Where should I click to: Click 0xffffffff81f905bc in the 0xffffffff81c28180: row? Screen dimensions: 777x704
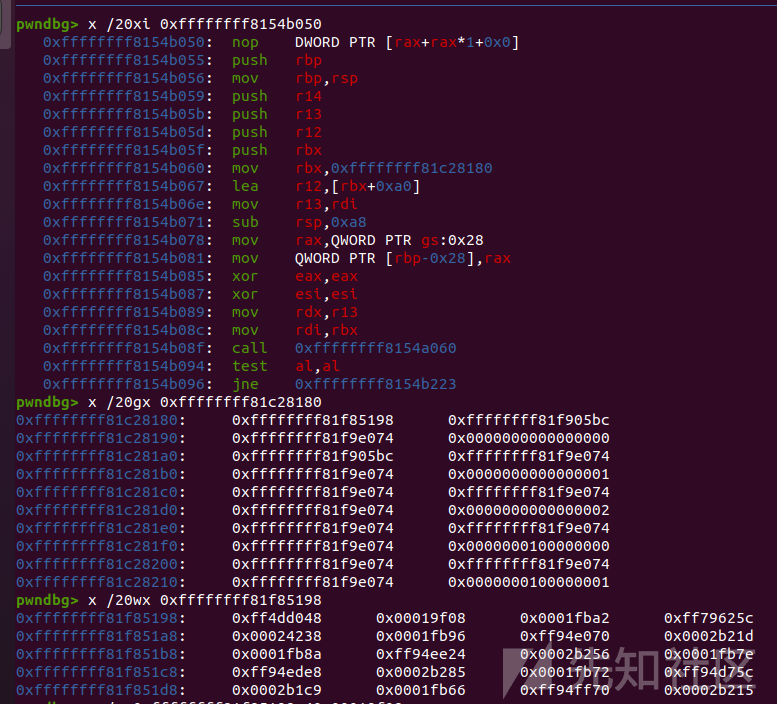pyautogui.click(x=529, y=420)
